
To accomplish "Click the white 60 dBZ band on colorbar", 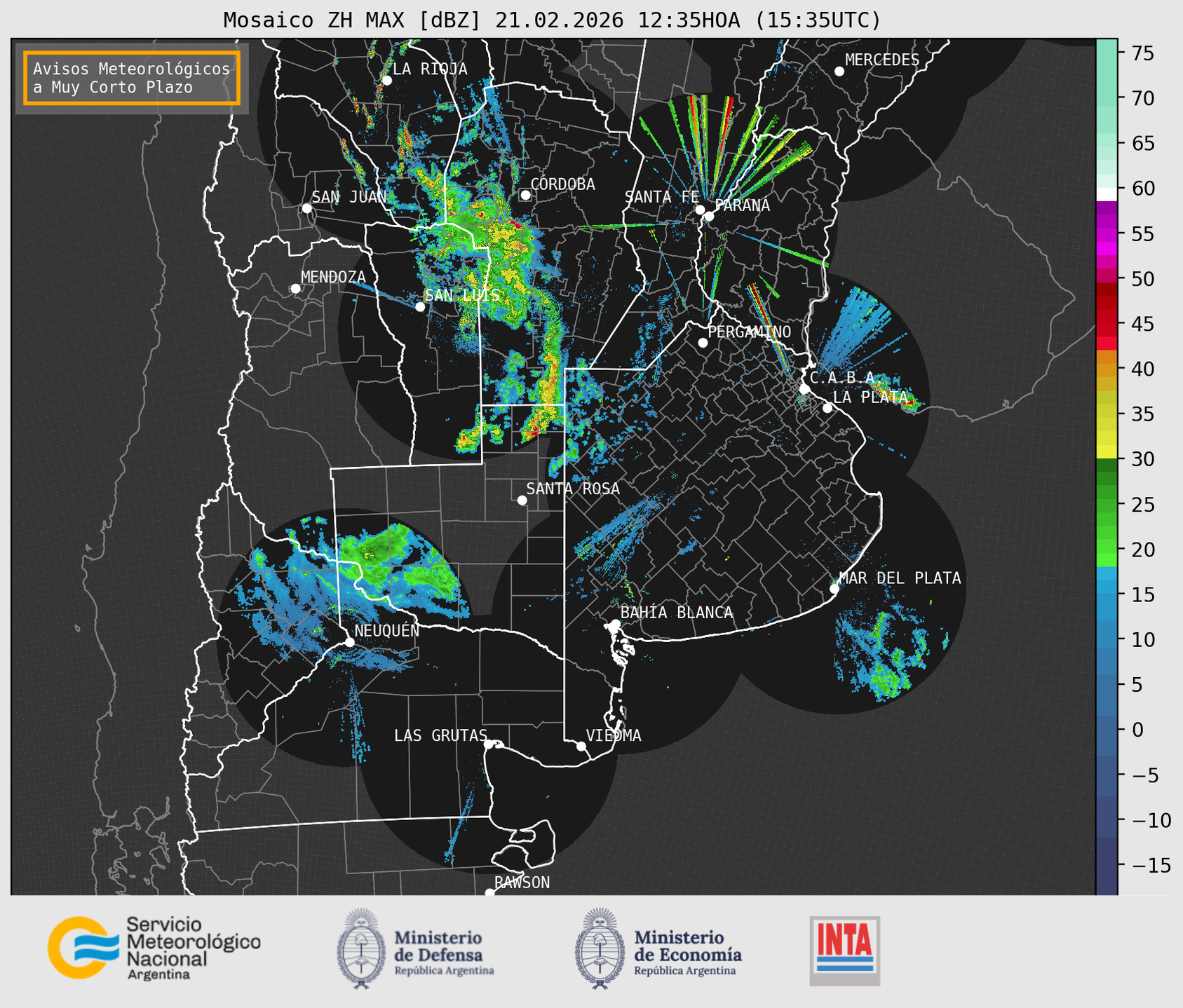I will pos(1106,193).
